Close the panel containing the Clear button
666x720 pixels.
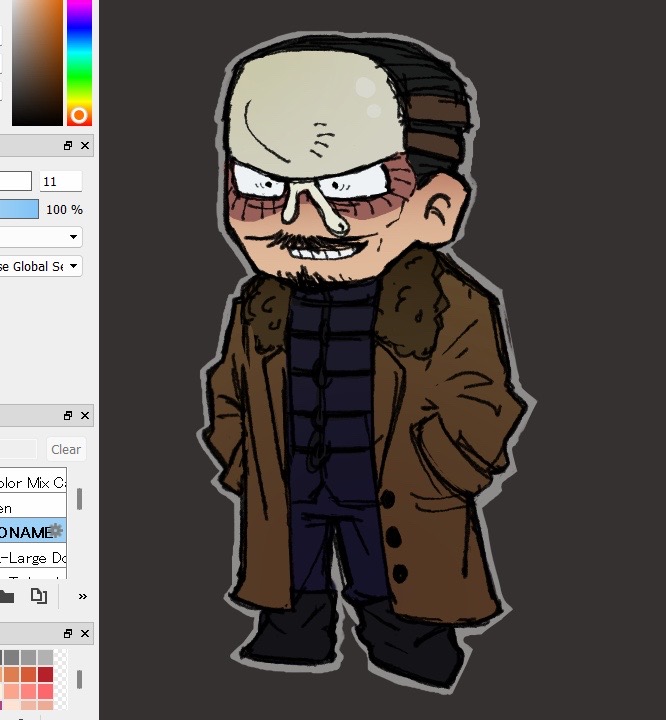tap(85, 416)
